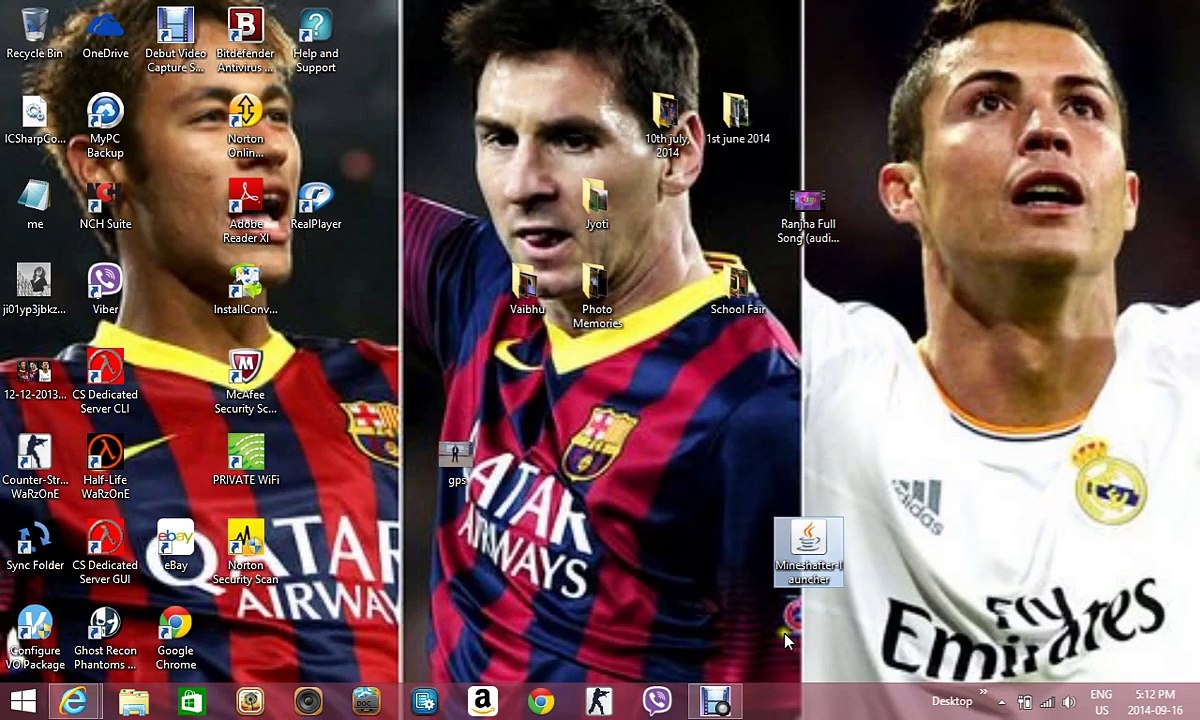Open the '1st june 2014' folder

pyautogui.click(x=738, y=120)
